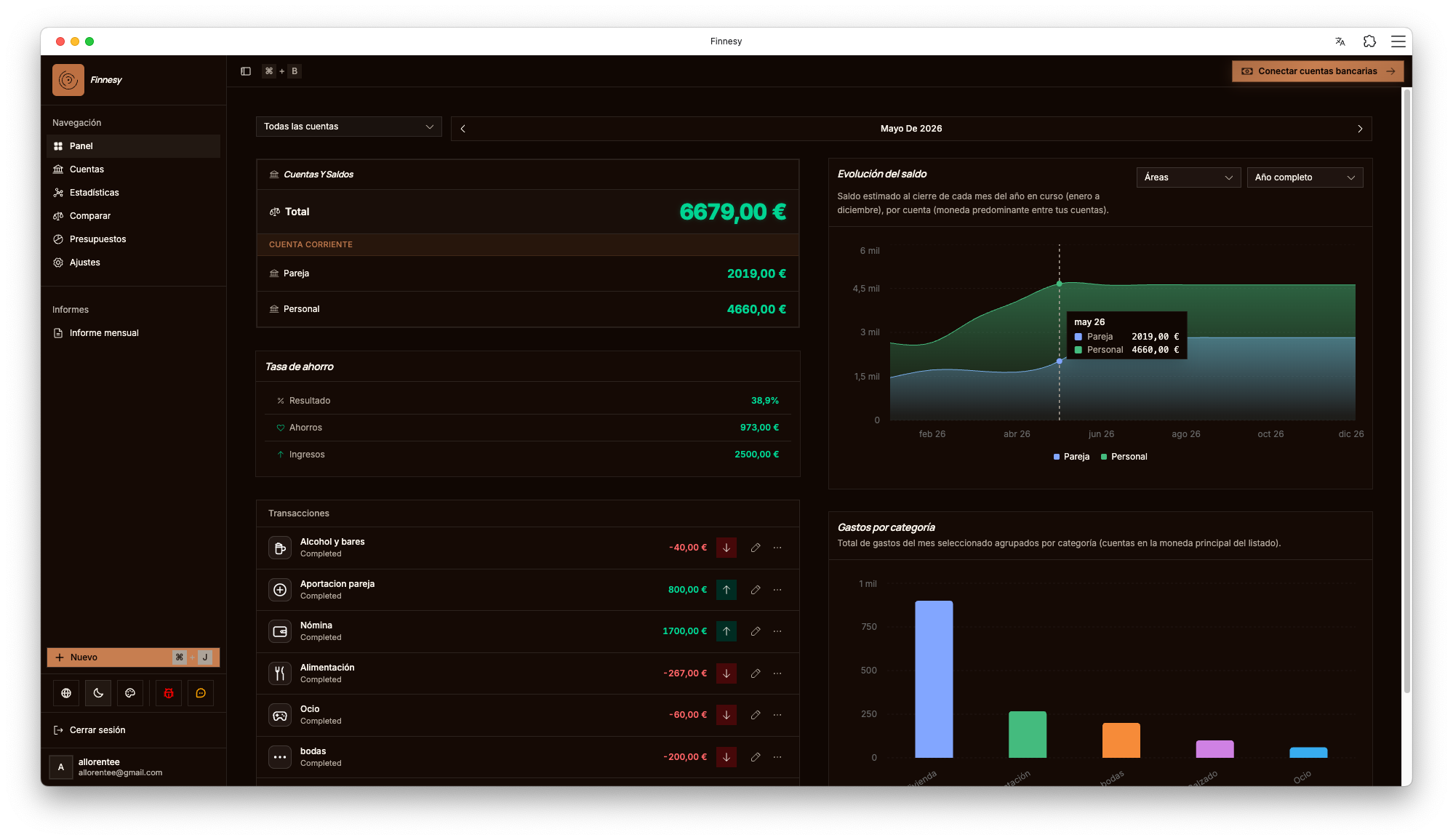Open the Año completo range dropdown
This screenshot has height=840, width=1453.
coord(1305,177)
